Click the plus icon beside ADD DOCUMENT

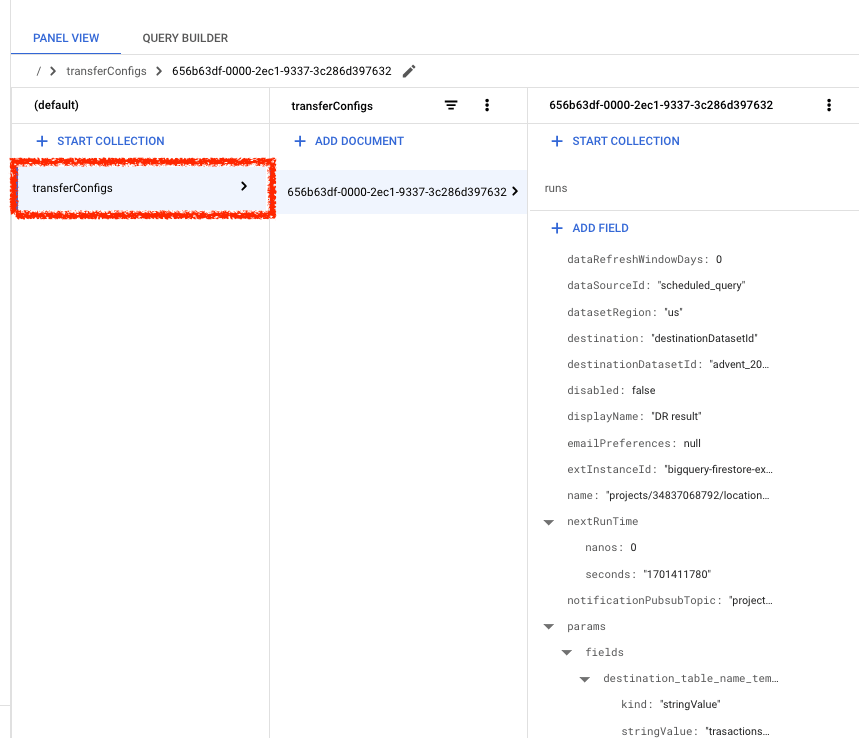click(x=300, y=141)
